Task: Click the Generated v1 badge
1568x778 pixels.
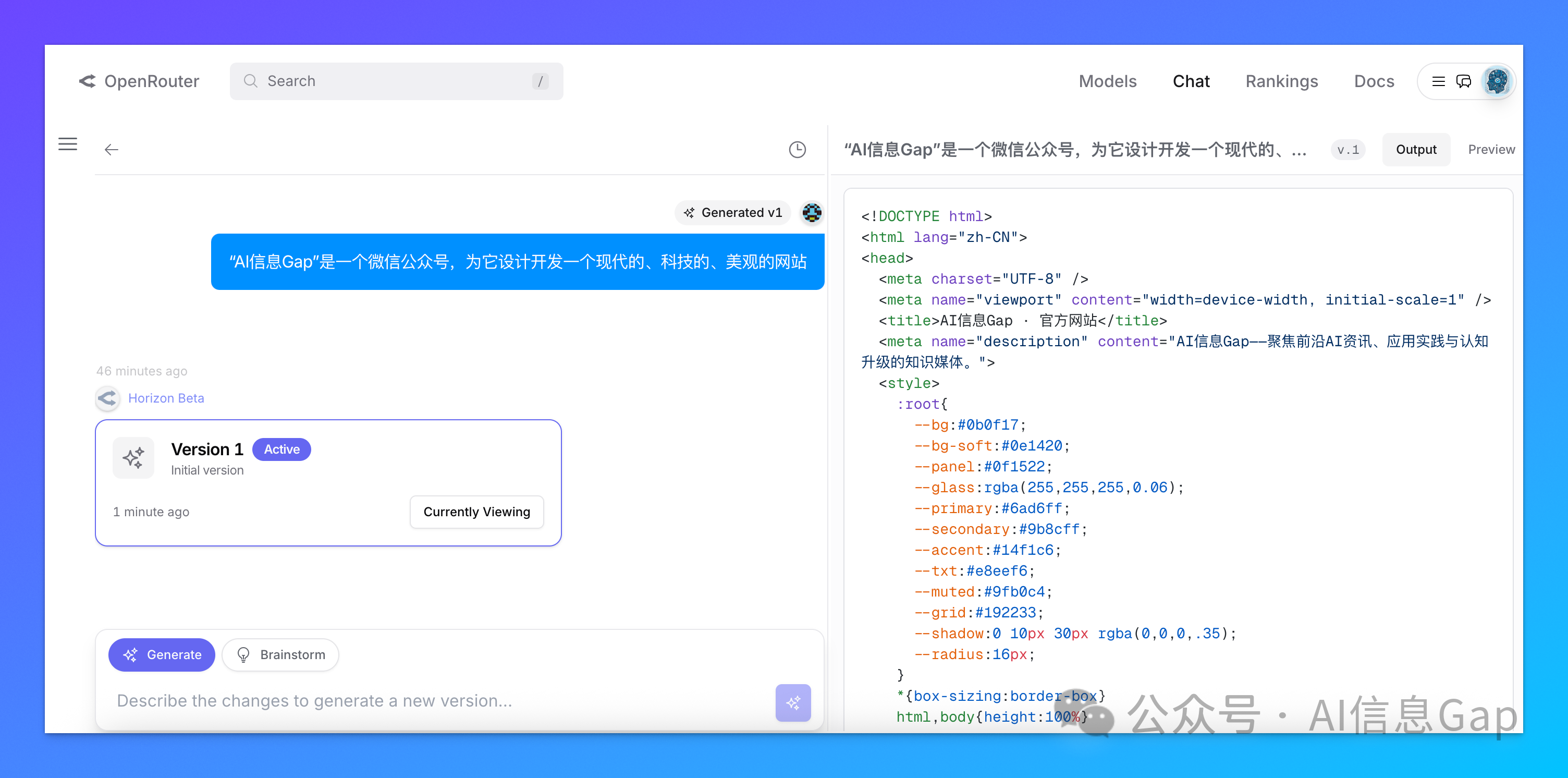Action: (x=733, y=212)
